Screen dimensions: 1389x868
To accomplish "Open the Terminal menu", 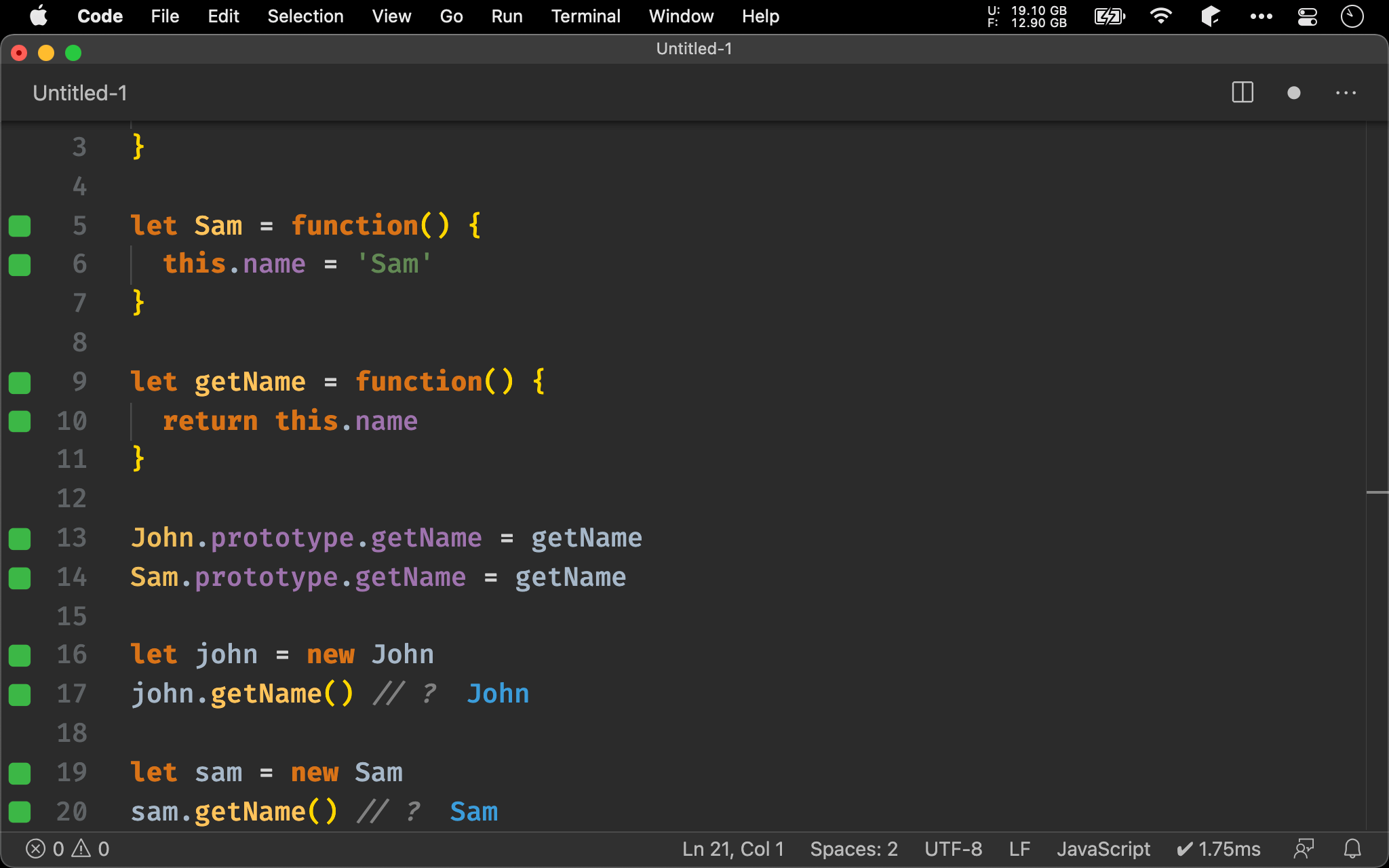I will pos(583,15).
